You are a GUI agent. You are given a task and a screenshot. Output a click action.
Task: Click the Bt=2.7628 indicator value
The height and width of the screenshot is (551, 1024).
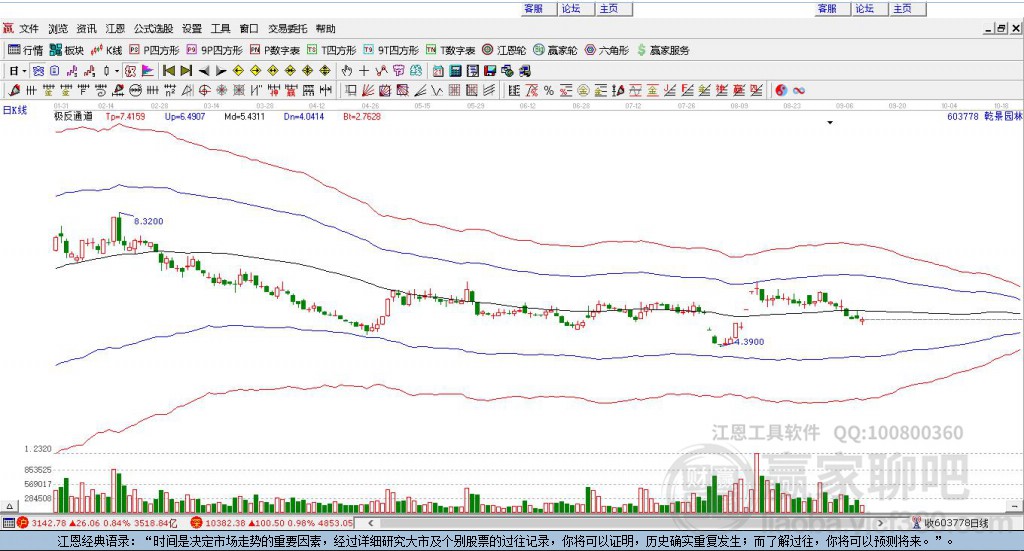tap(362, 116)
